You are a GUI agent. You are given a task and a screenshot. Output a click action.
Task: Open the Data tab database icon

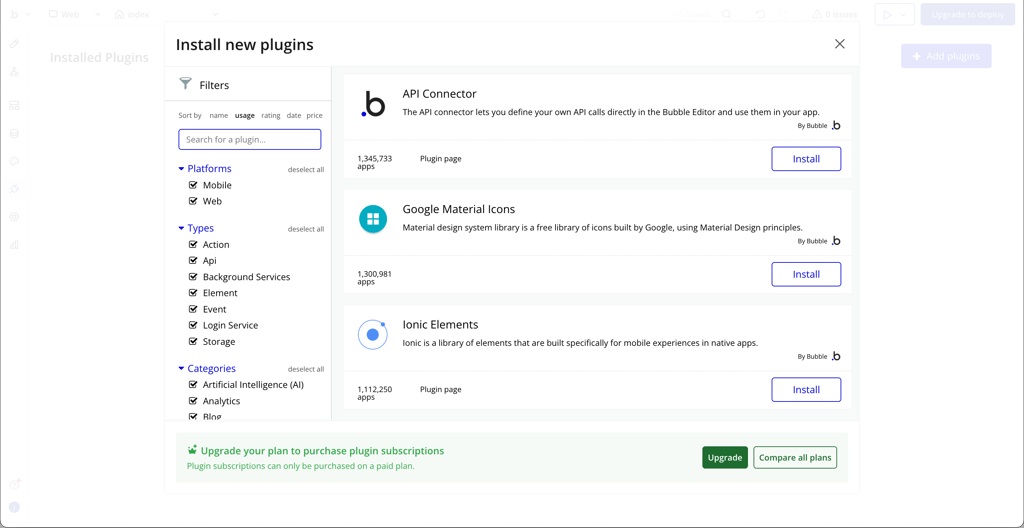click(x=14, y=134)
